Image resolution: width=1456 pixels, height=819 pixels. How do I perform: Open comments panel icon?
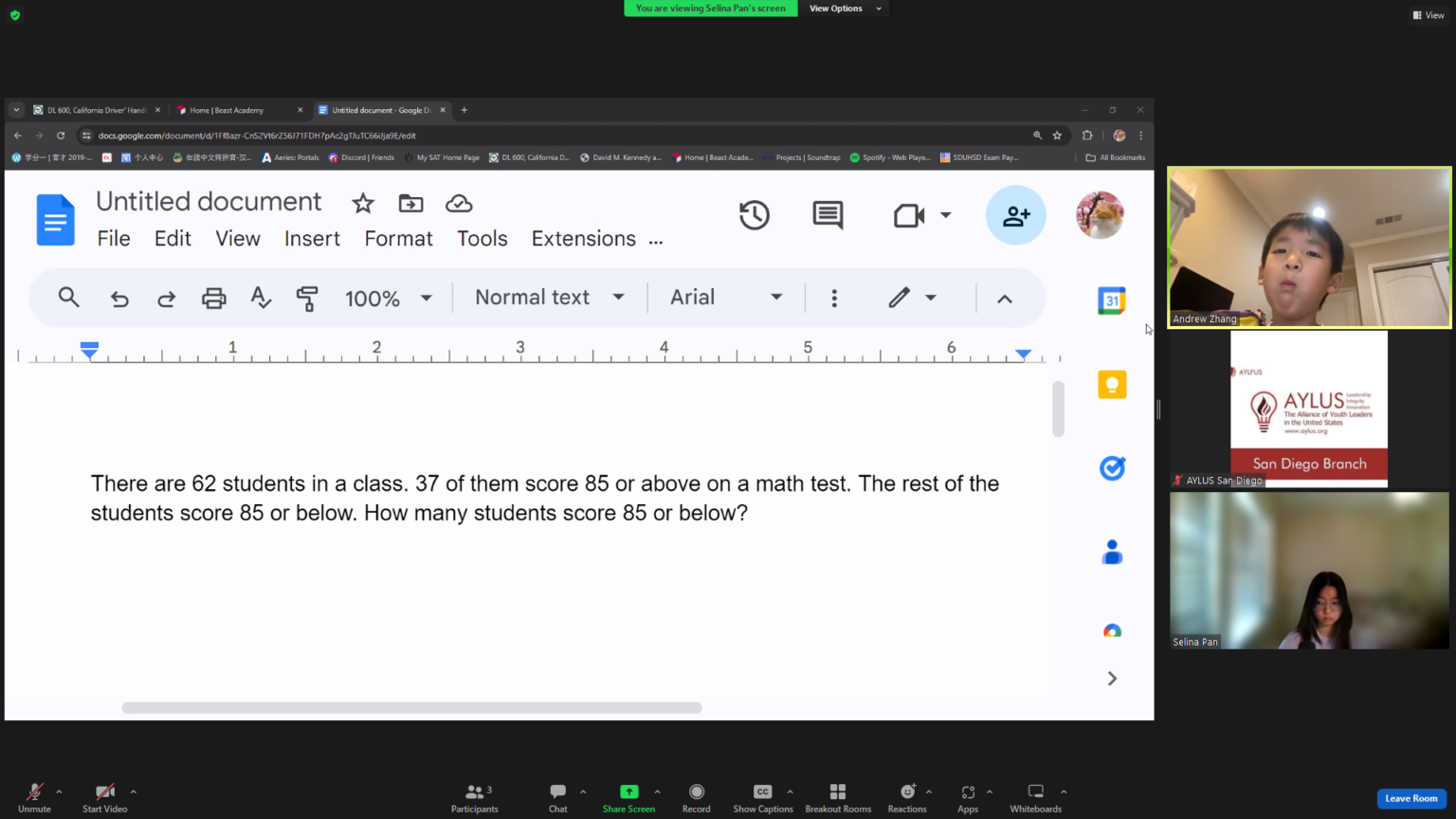828,215
